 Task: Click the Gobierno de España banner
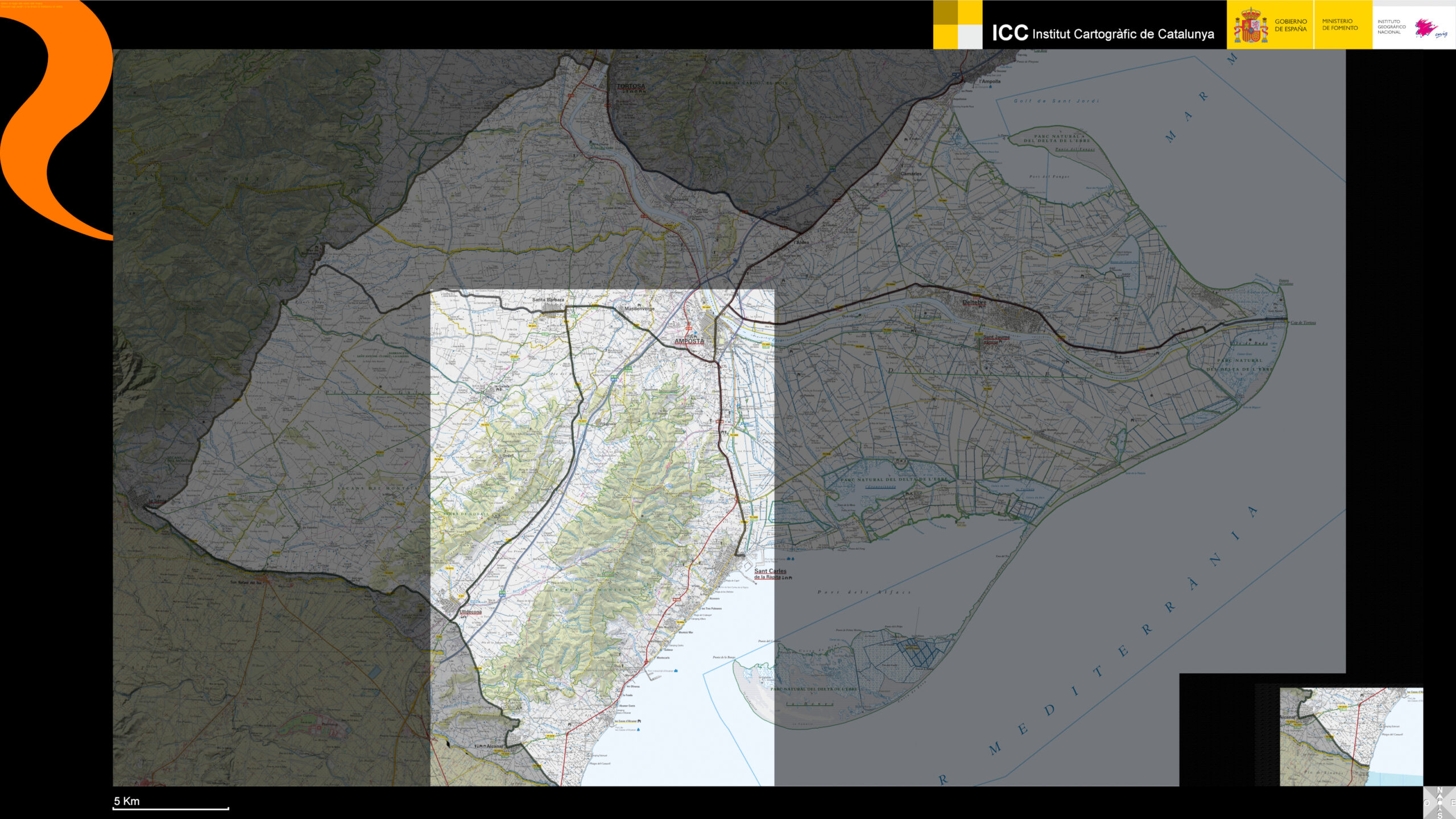coord(1290,25)
